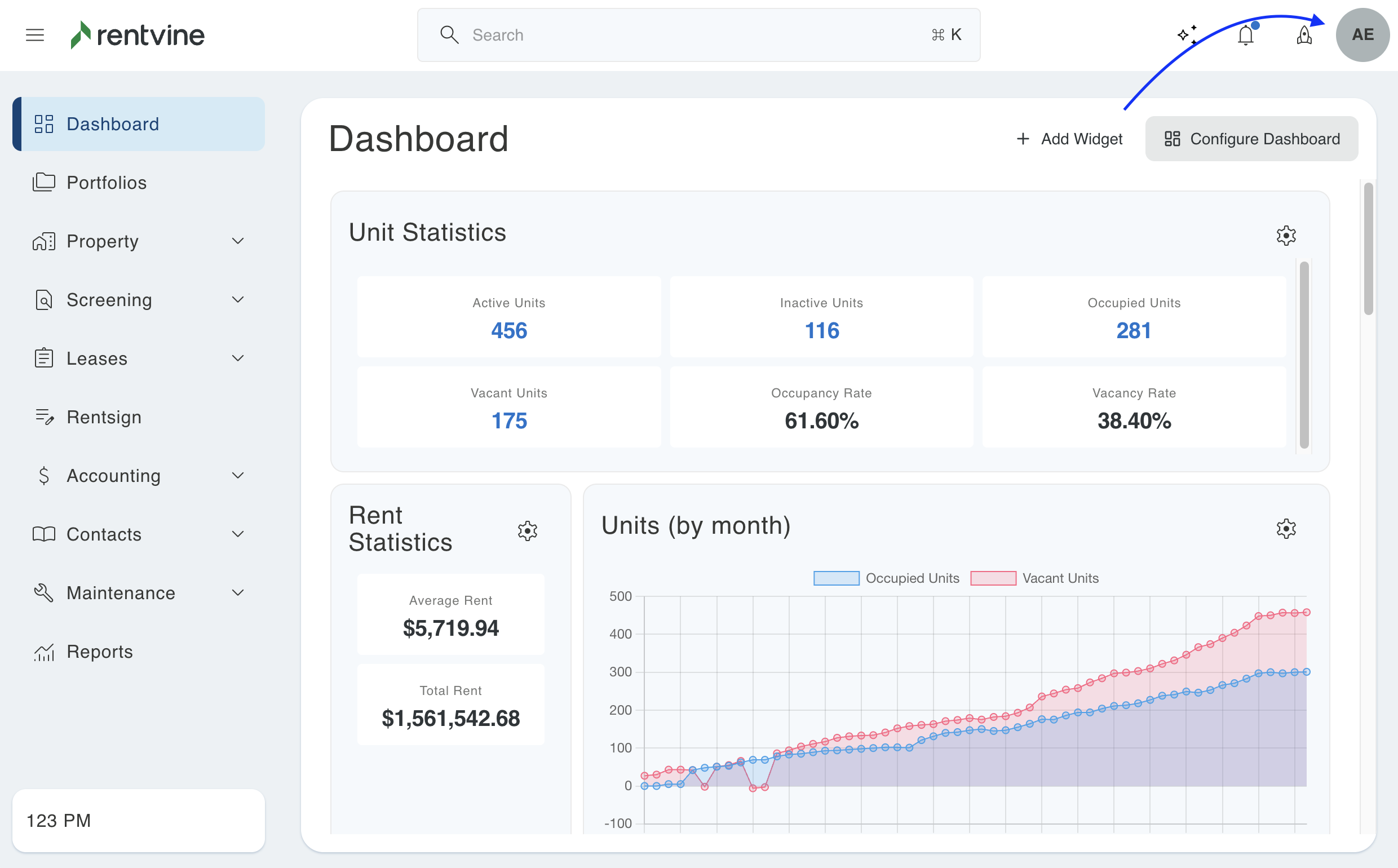Image resolution: width=1398 pixels, height=868 pixels.
Task: Open the notifications bell icon
Action: point(1245,35)
